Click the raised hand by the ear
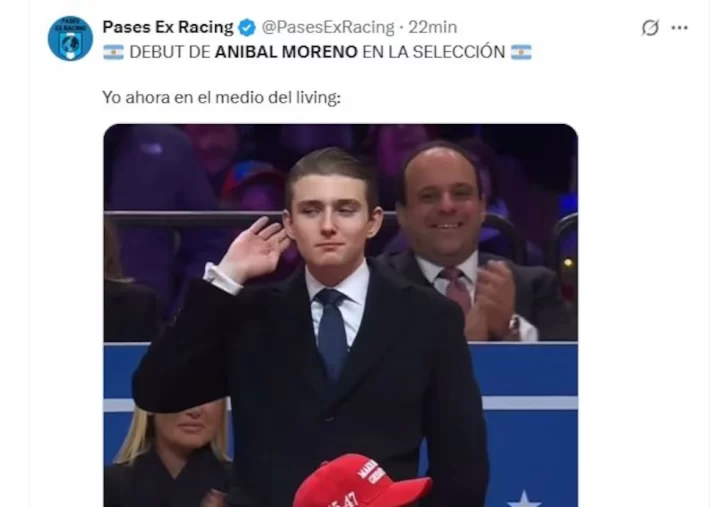 tap(254, 250)
